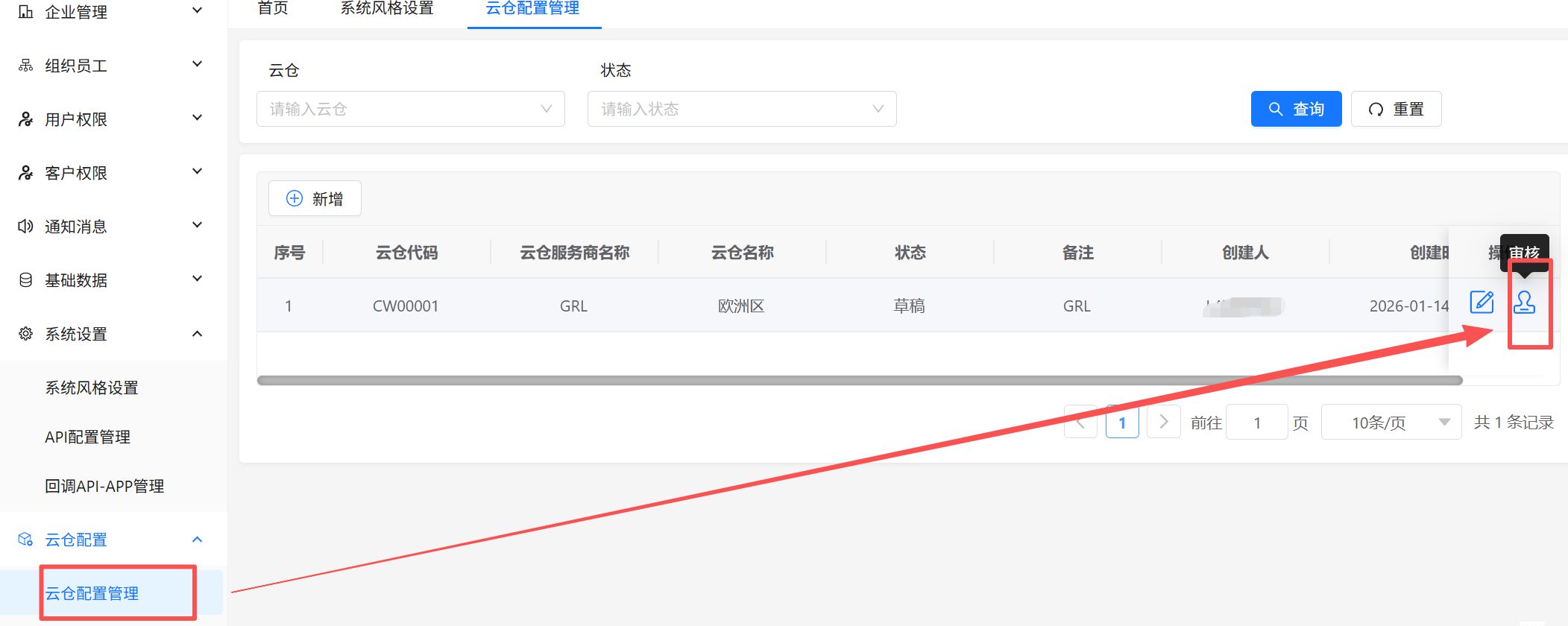Collapse the 云仓配置 sidebar section
Viewport: 1568px width, 626px height.
pos(112,539)
